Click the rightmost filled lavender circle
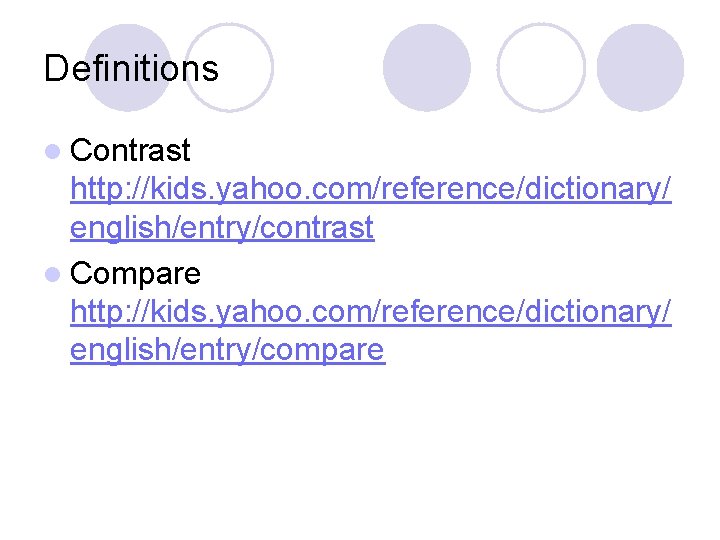720x540 pixels. coord(641,67)
